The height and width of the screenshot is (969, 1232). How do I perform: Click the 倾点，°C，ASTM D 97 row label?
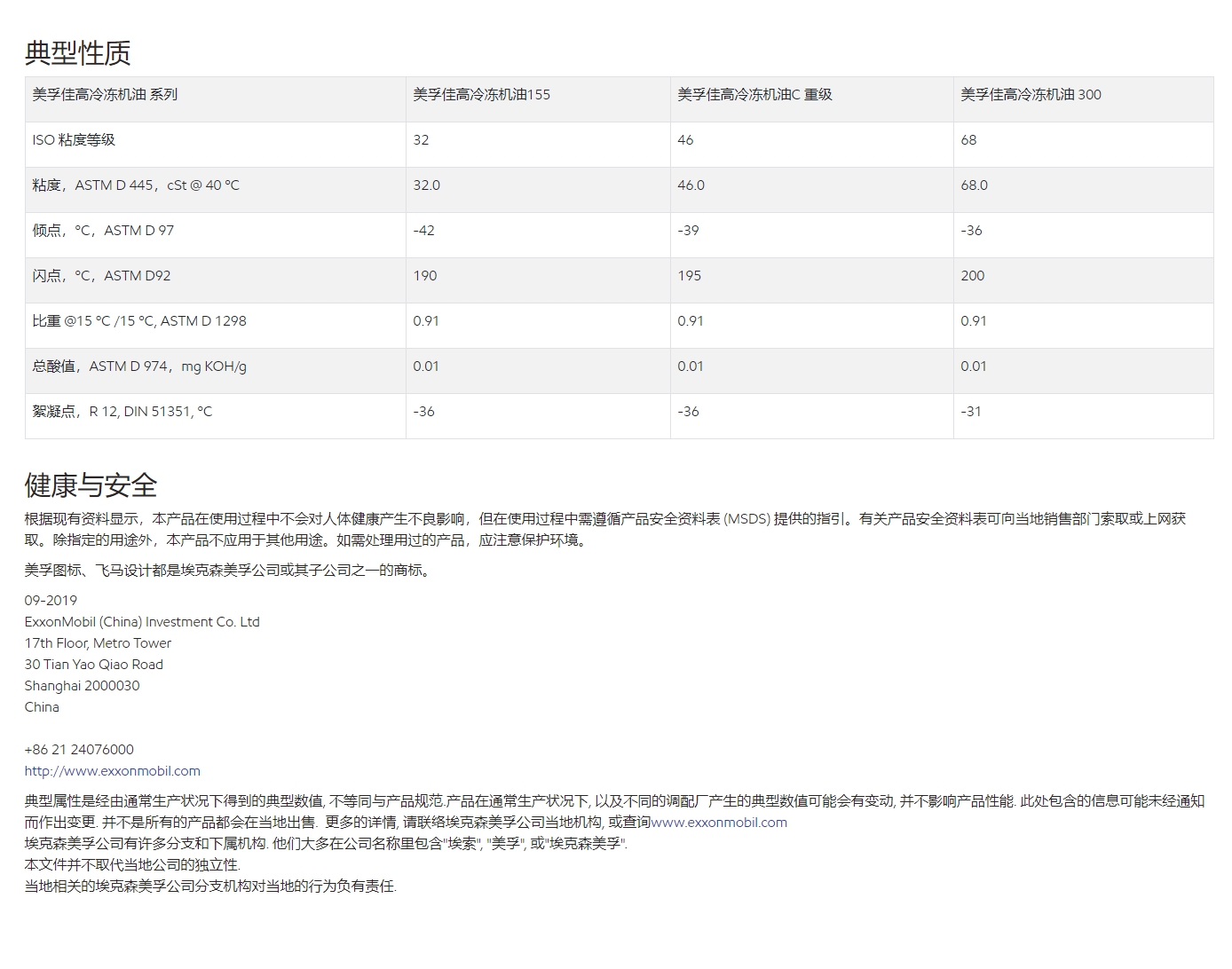click(103, 231)
